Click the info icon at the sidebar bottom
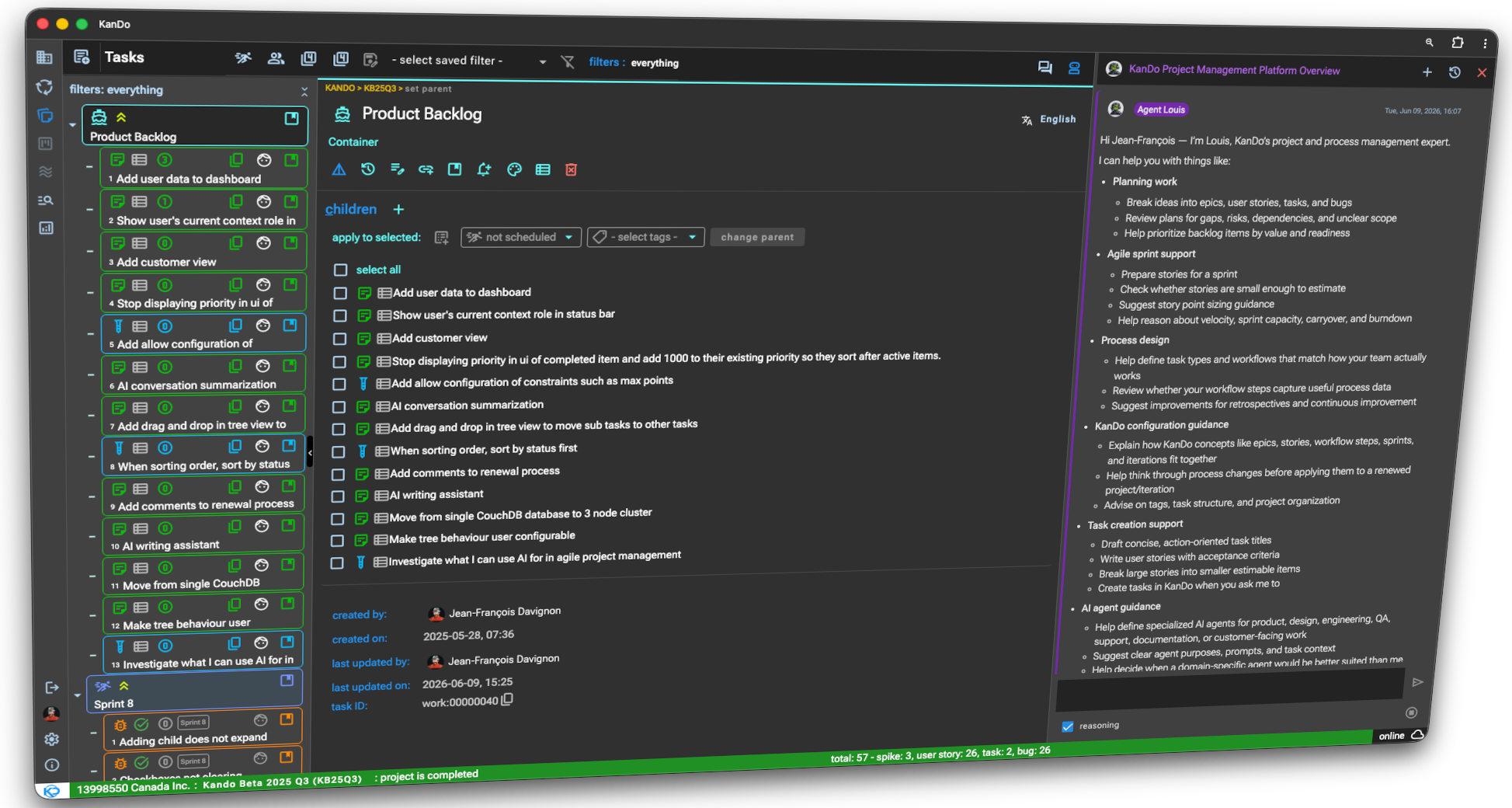 52,764
